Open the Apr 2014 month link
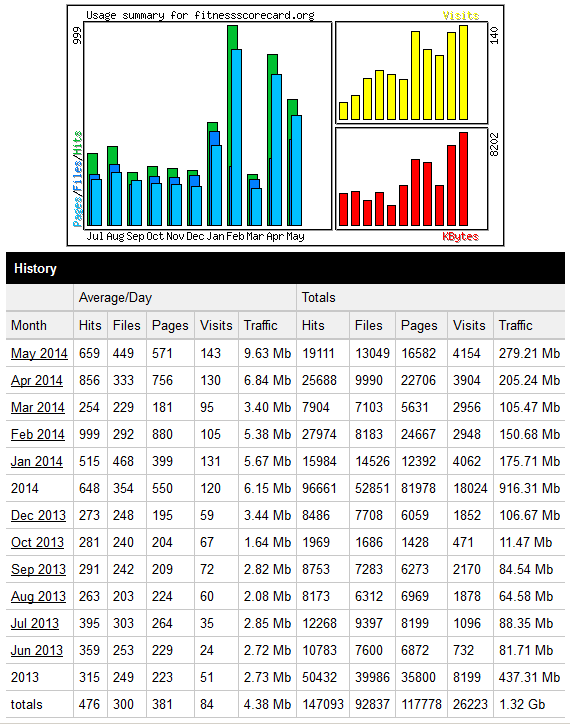The image size is (570, 724). [x=36, y=380]
